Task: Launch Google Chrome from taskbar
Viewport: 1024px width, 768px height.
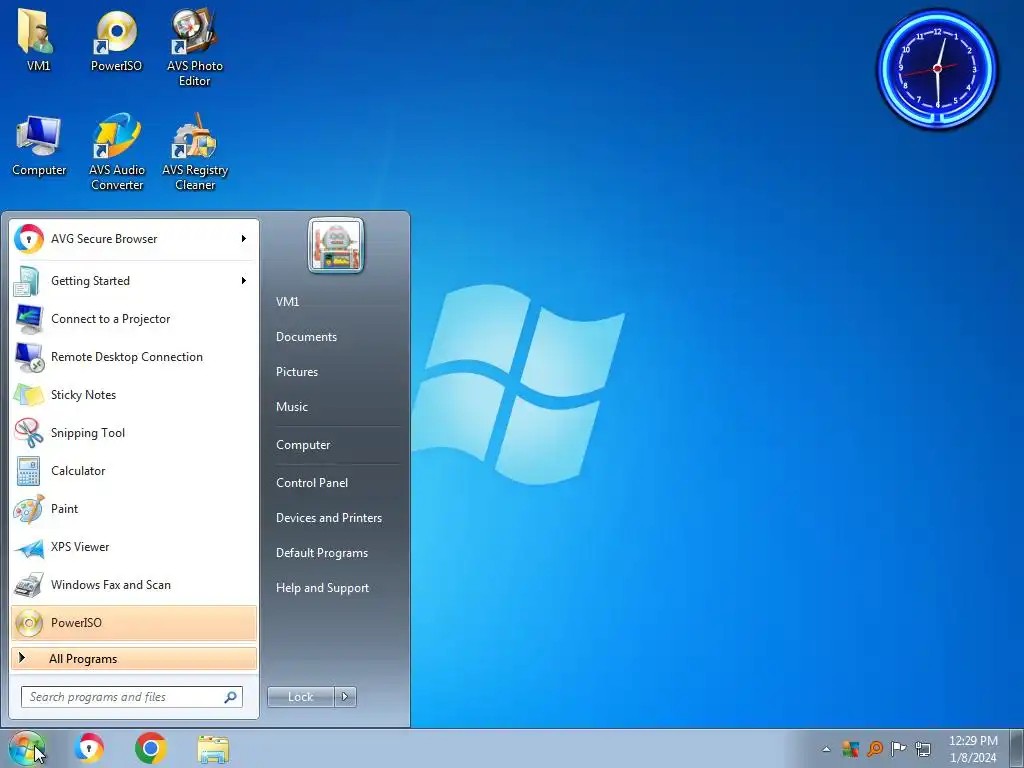Action: [151, 748]
